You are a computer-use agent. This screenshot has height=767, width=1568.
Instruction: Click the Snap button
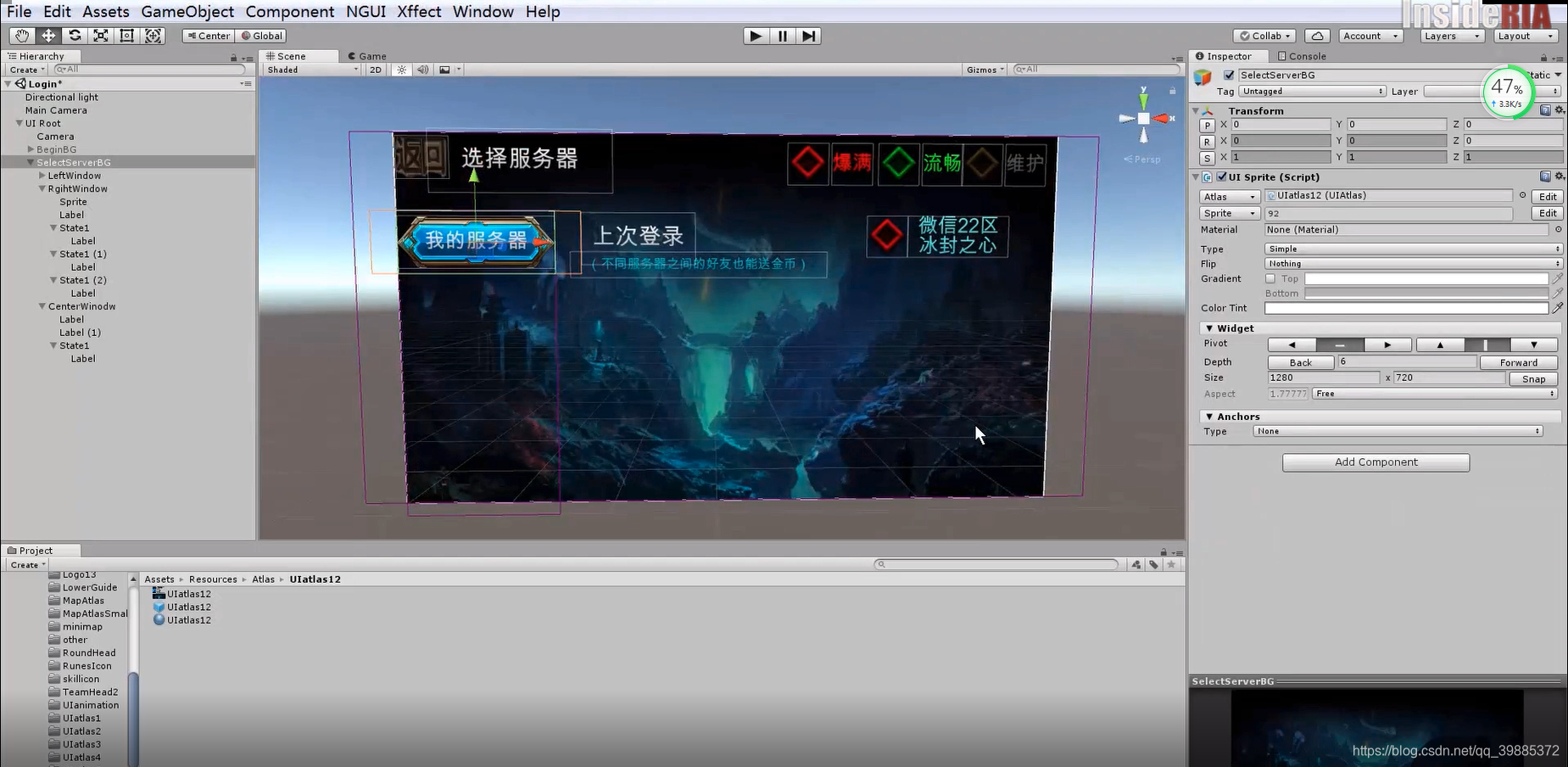pyautogui.click(x=1533, y=378)
